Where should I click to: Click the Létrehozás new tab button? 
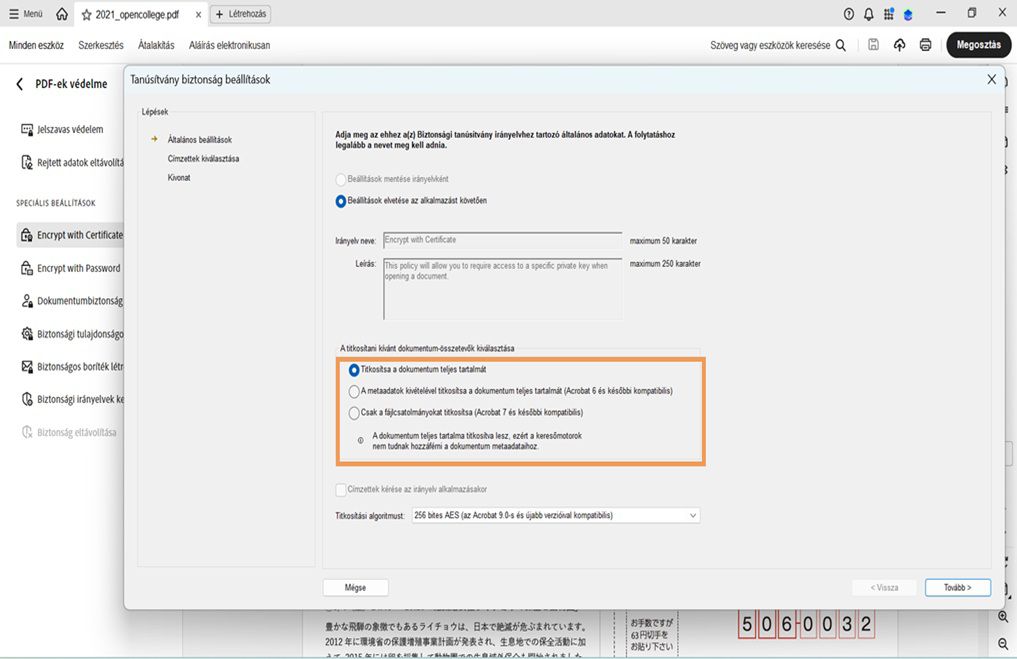coord(241,14)
